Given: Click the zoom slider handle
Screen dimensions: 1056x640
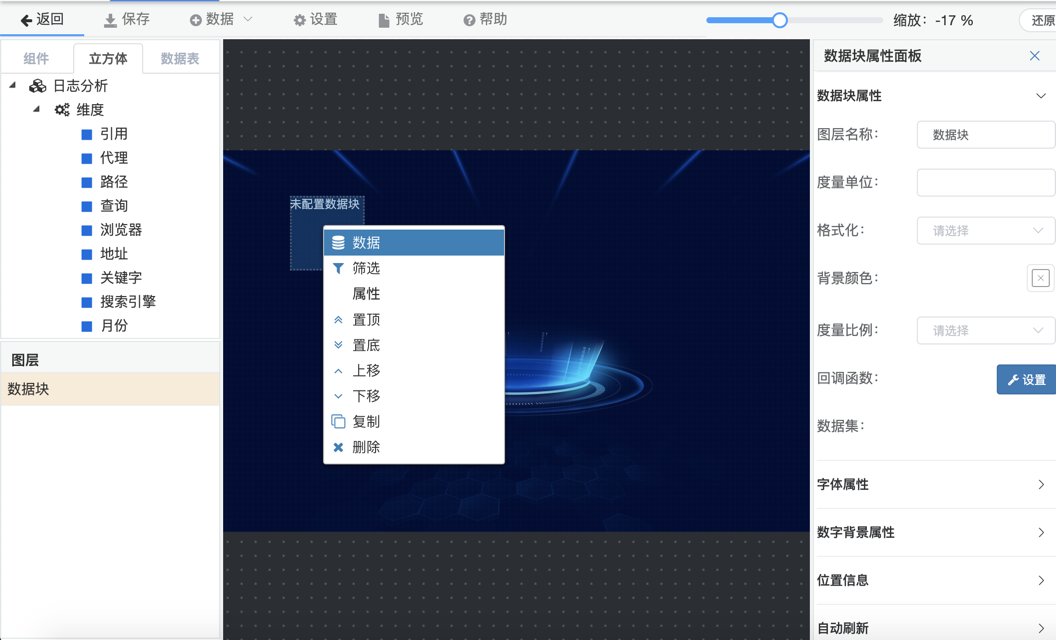Looking at the screenshot, I should click(780, 20).
